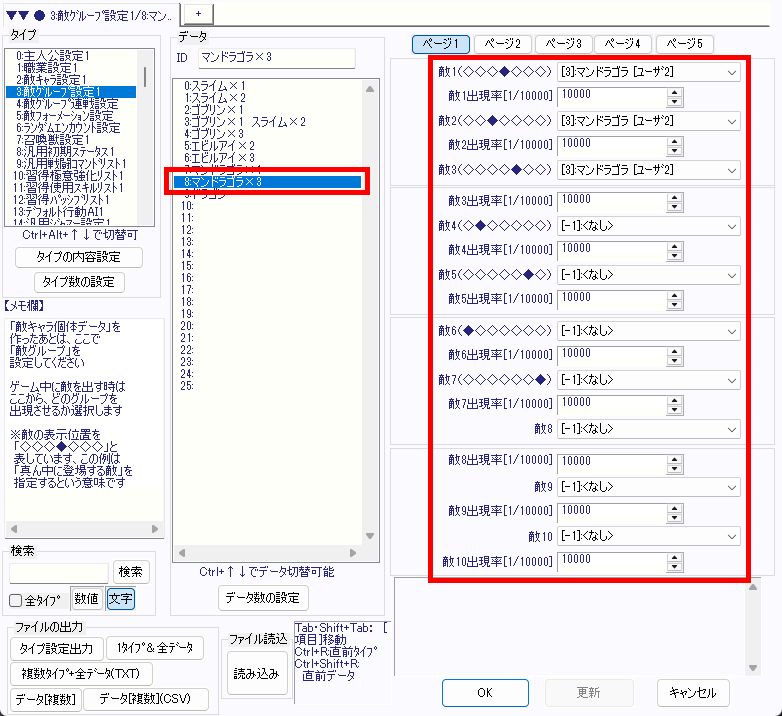Click the 読み込み file load button

tap(256, 673)
